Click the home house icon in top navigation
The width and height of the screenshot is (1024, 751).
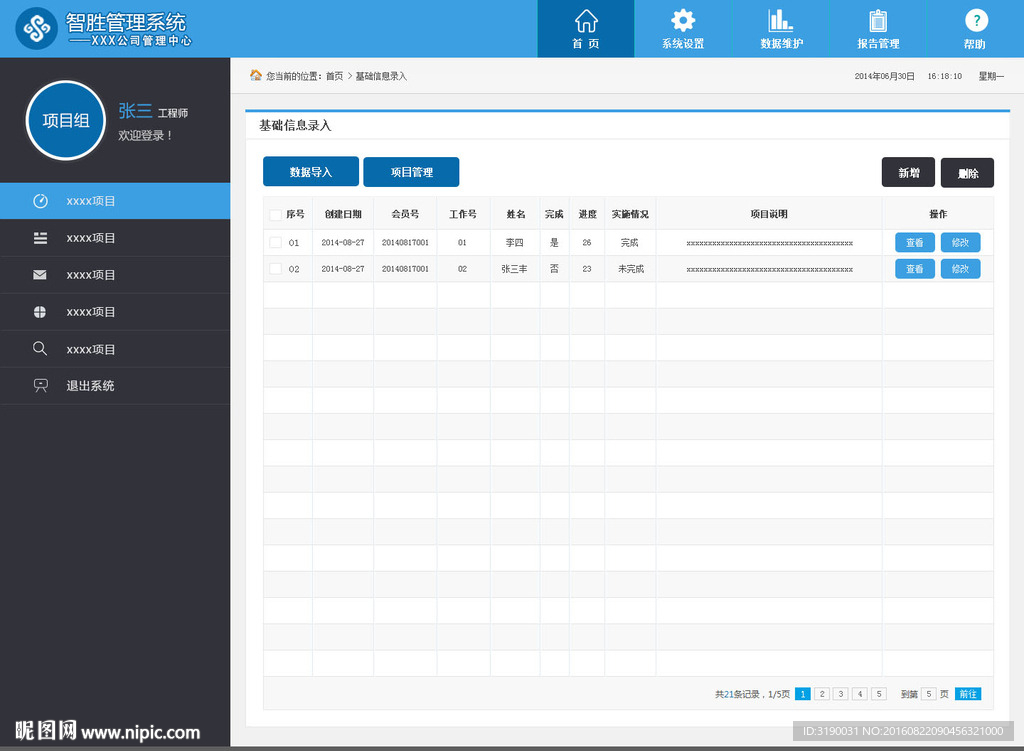tap(586, 21)
